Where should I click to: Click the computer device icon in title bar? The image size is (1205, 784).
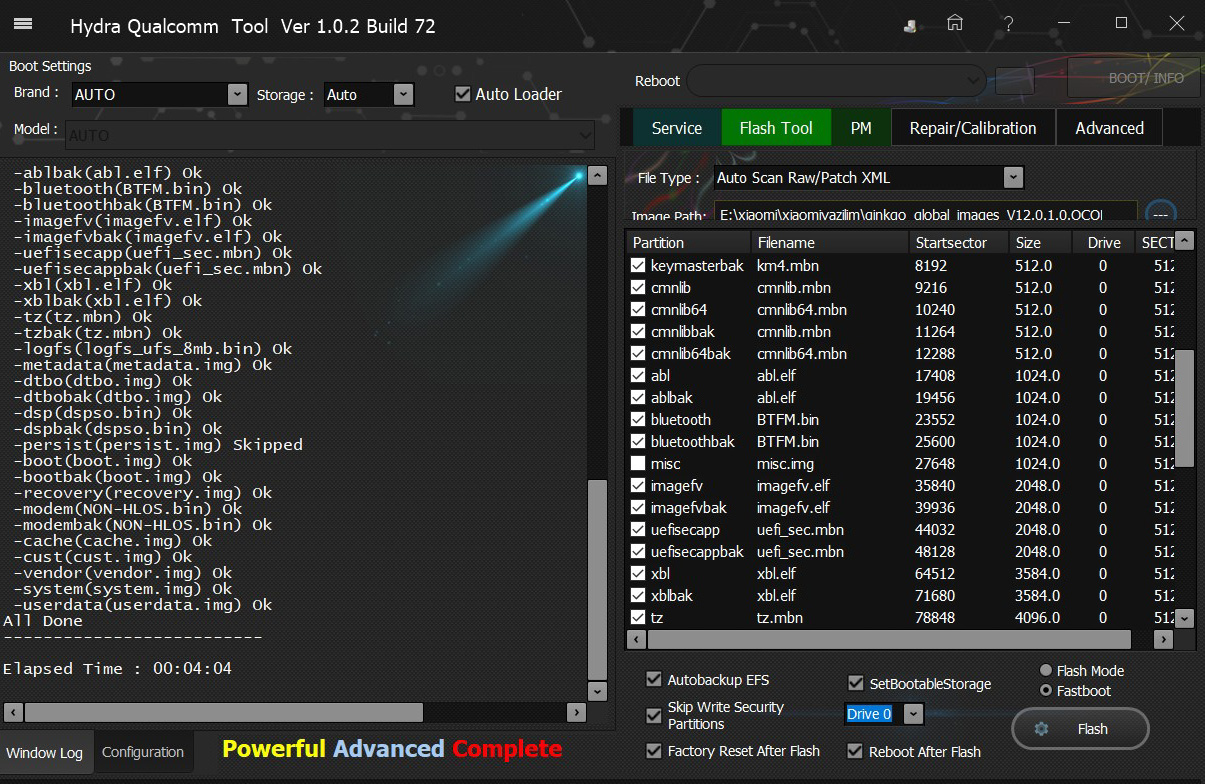[x=910, y=26]
